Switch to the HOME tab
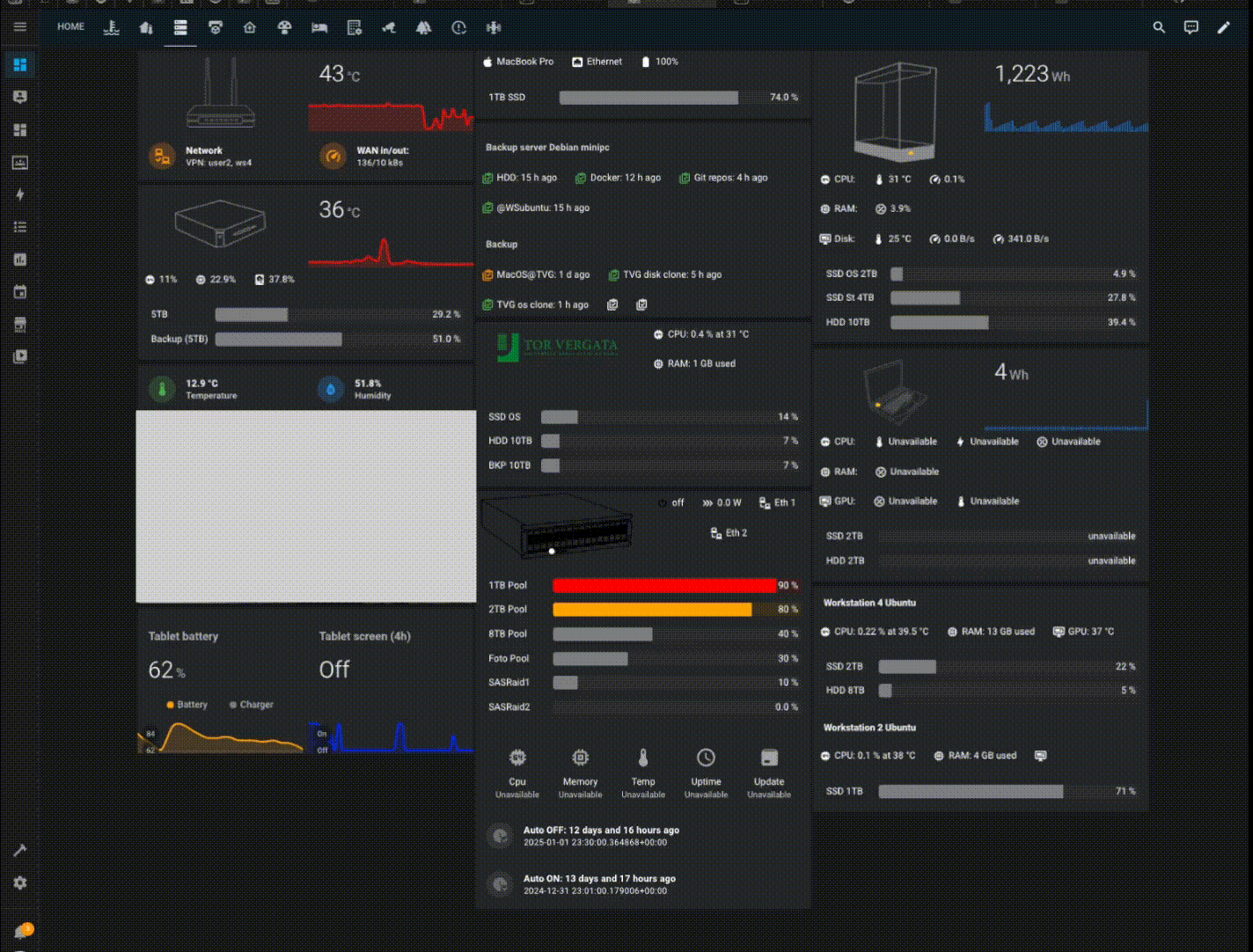Viewport: 1253px width, 952px height. [71, 27]
